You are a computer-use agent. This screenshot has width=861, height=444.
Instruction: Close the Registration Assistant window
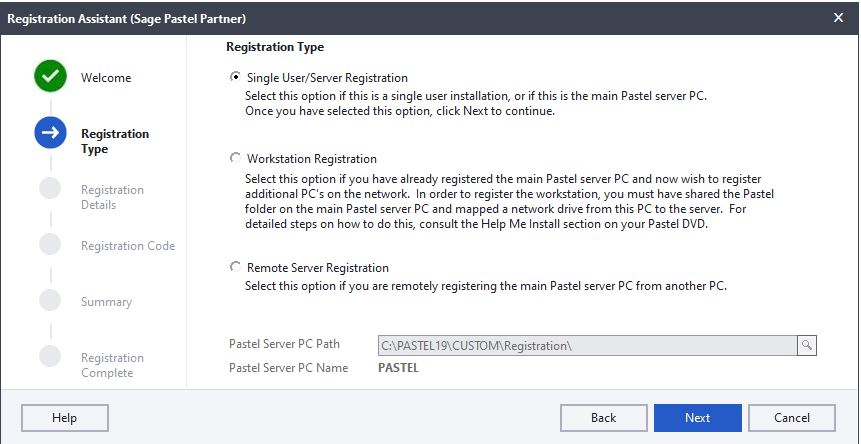pos(838,18)
